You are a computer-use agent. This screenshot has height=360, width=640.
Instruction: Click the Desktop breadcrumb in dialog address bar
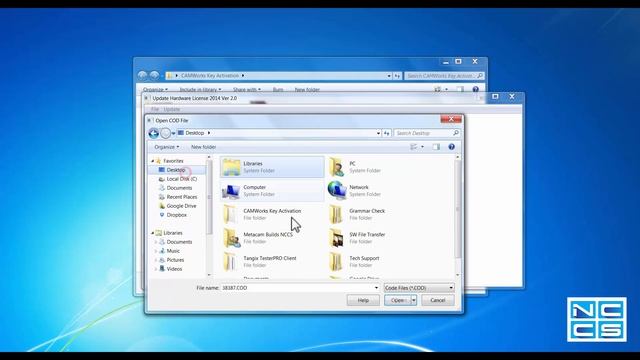(x=195, y=133)
